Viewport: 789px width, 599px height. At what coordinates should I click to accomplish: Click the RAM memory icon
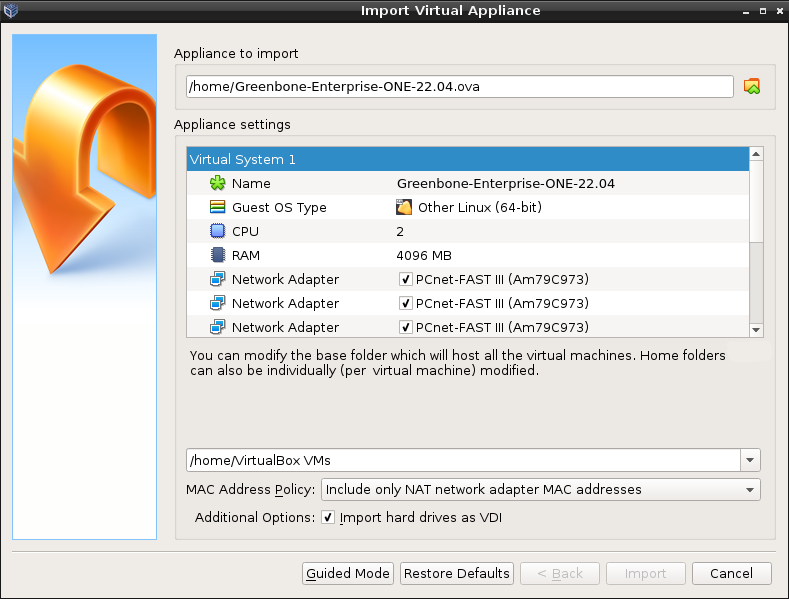(217, 256)
